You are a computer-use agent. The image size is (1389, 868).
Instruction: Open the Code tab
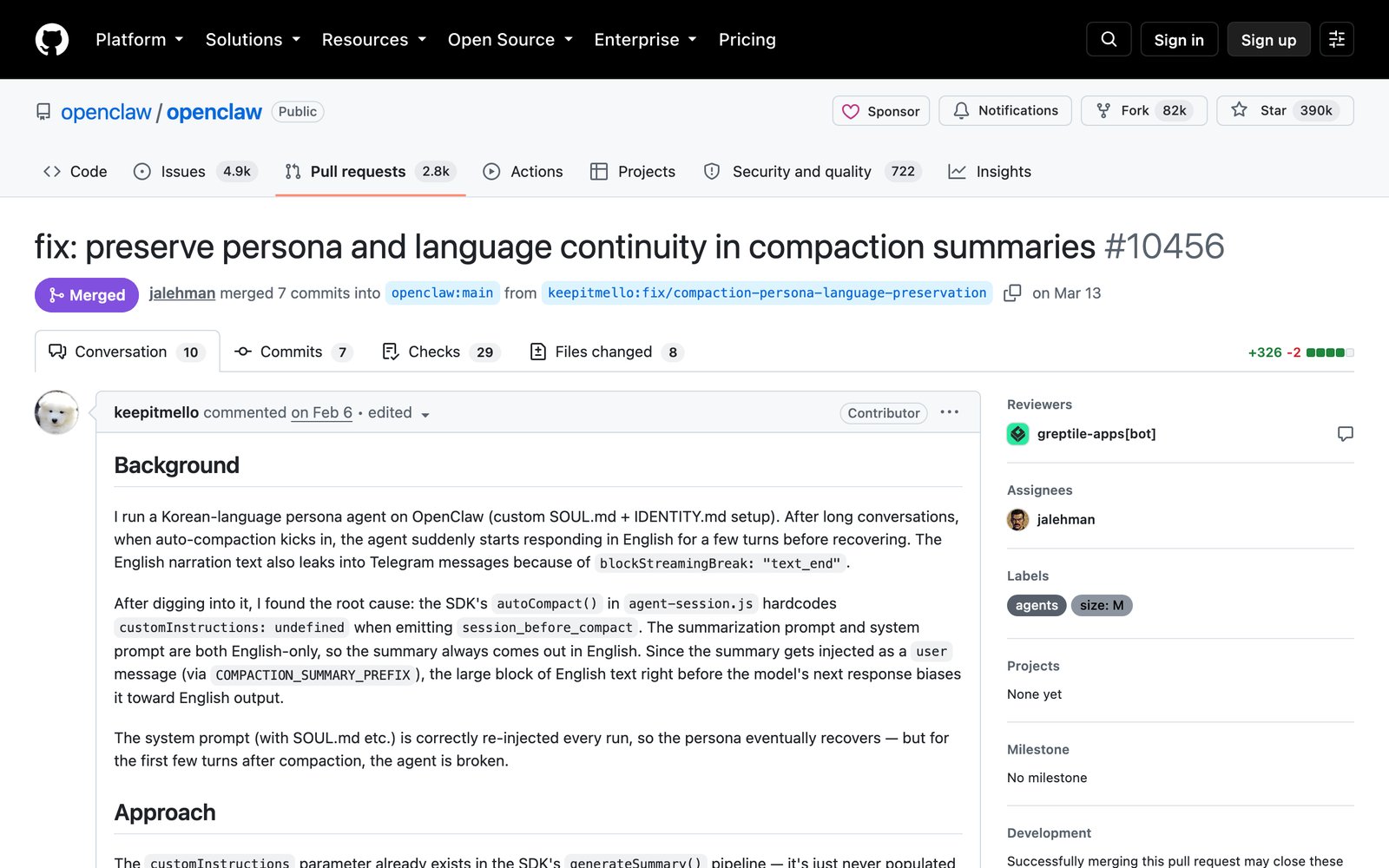pyautogui.click(x=76, y=172)
